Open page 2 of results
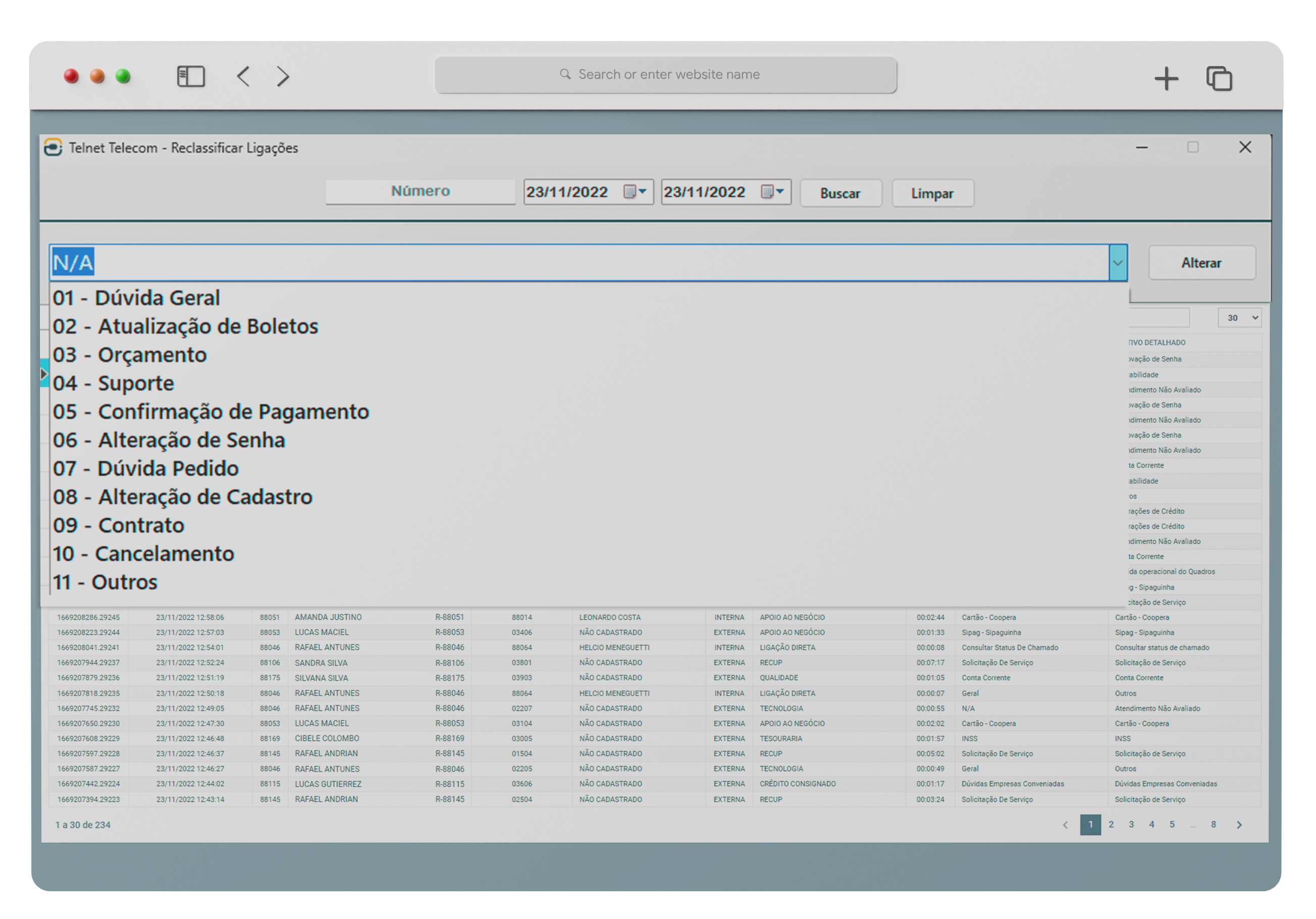1316x919 pixels. [1111, 825]
